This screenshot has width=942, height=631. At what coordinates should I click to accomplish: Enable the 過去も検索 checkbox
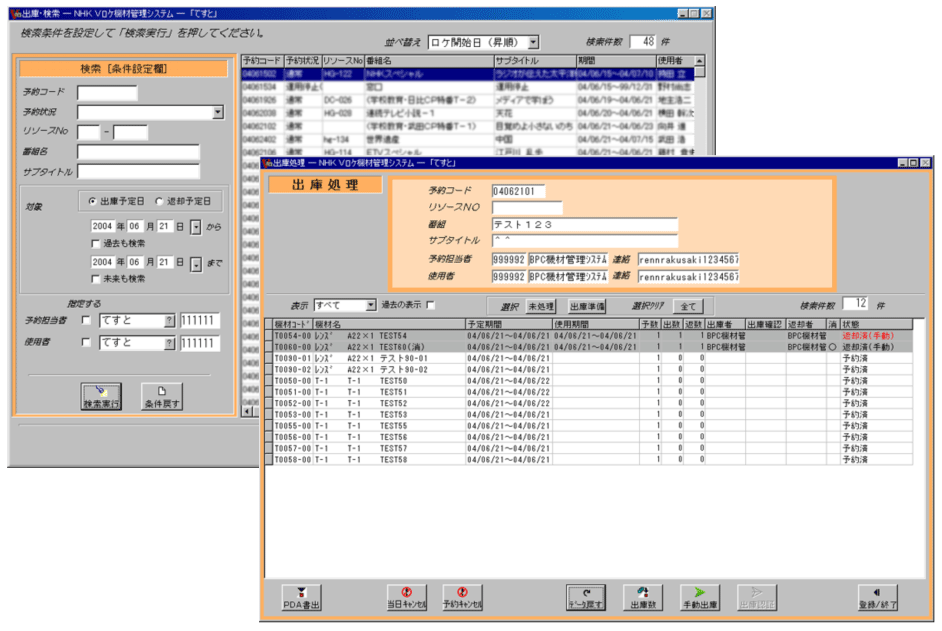(96, 243)
